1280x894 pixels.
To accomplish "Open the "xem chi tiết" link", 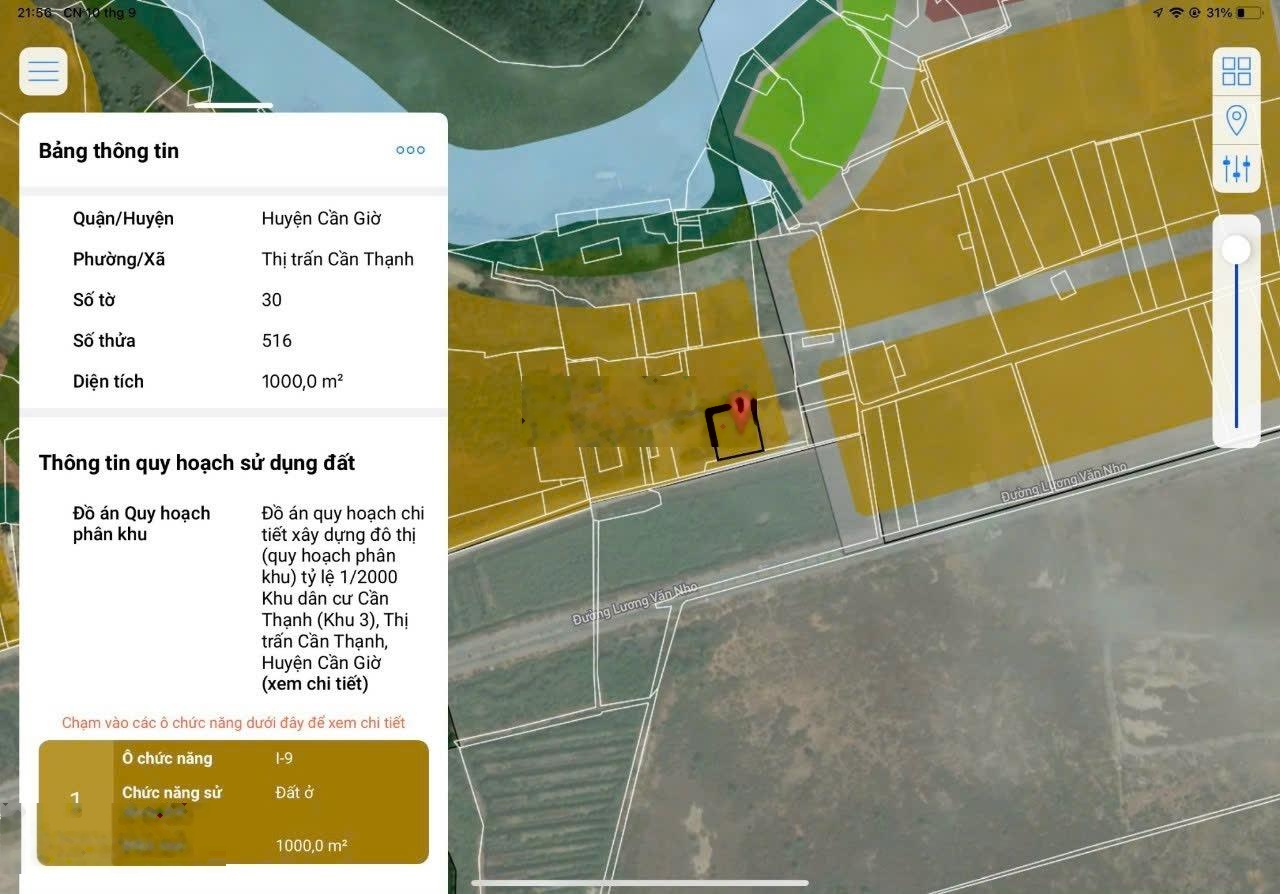I will (x=315, y=684).
